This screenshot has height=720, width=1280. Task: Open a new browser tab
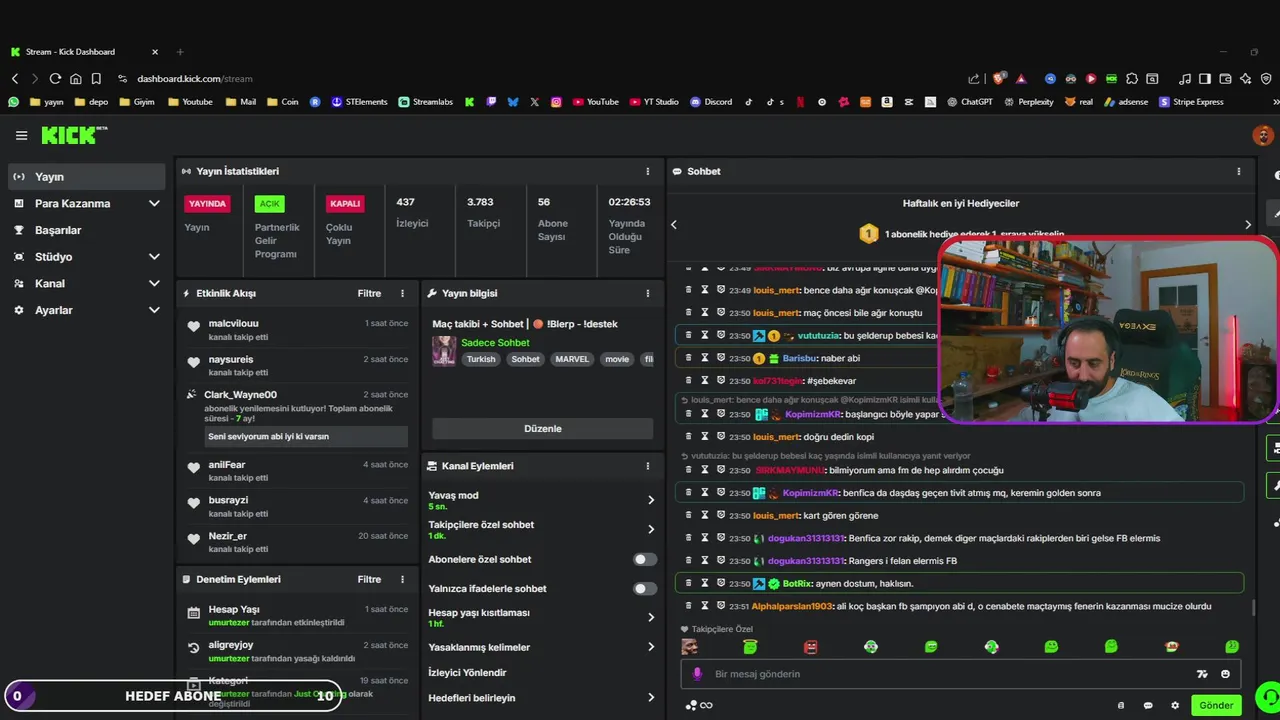coord(180,52)
